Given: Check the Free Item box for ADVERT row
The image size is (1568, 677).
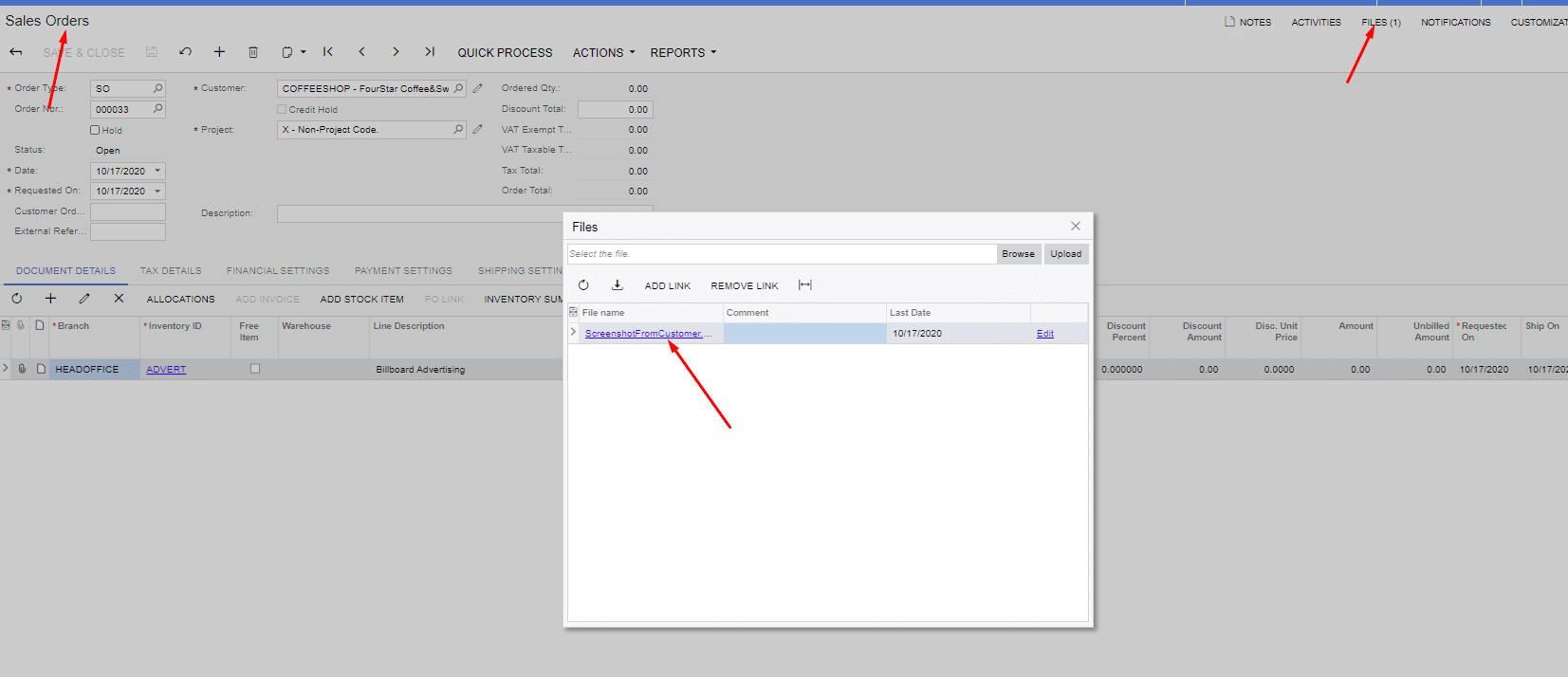Looking at the screenshot, I should [x=255, y=369].
